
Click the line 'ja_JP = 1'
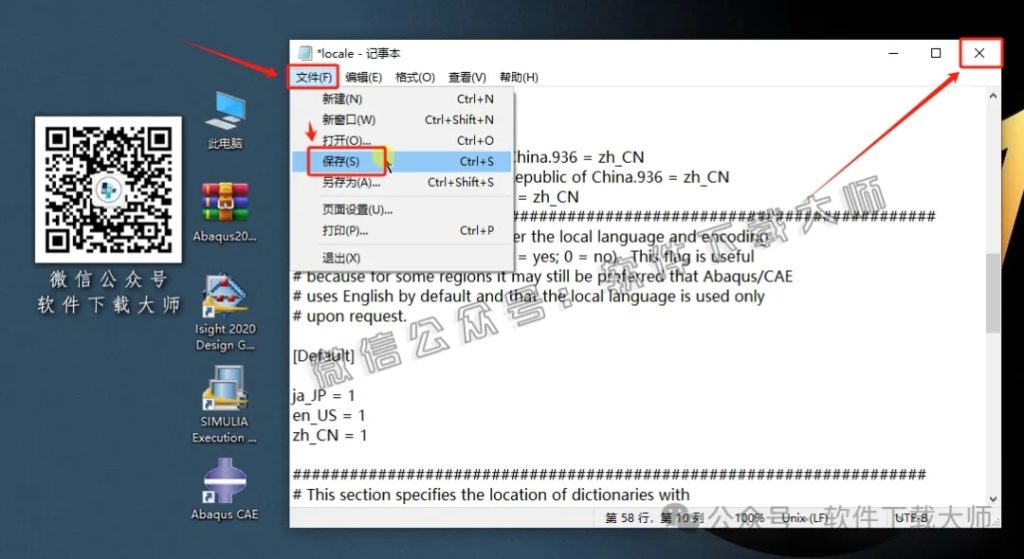tap(324, 396)
